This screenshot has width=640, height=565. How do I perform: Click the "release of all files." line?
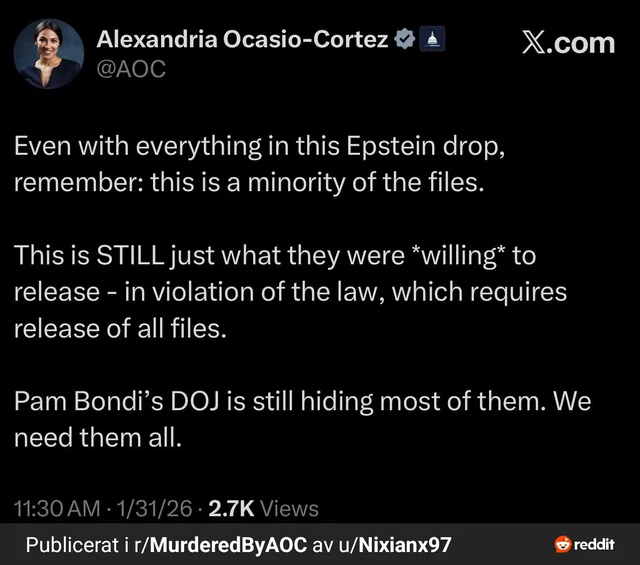click(x=120, y=328)
